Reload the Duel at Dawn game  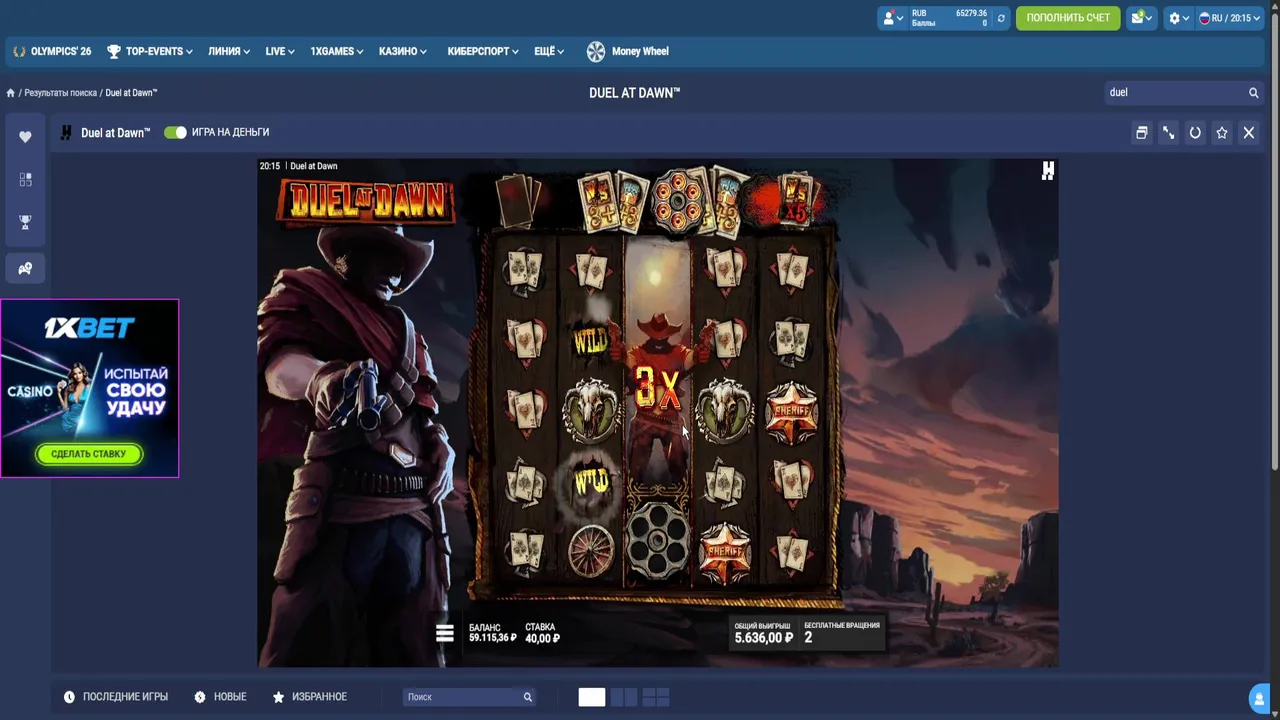(1195, 132)
